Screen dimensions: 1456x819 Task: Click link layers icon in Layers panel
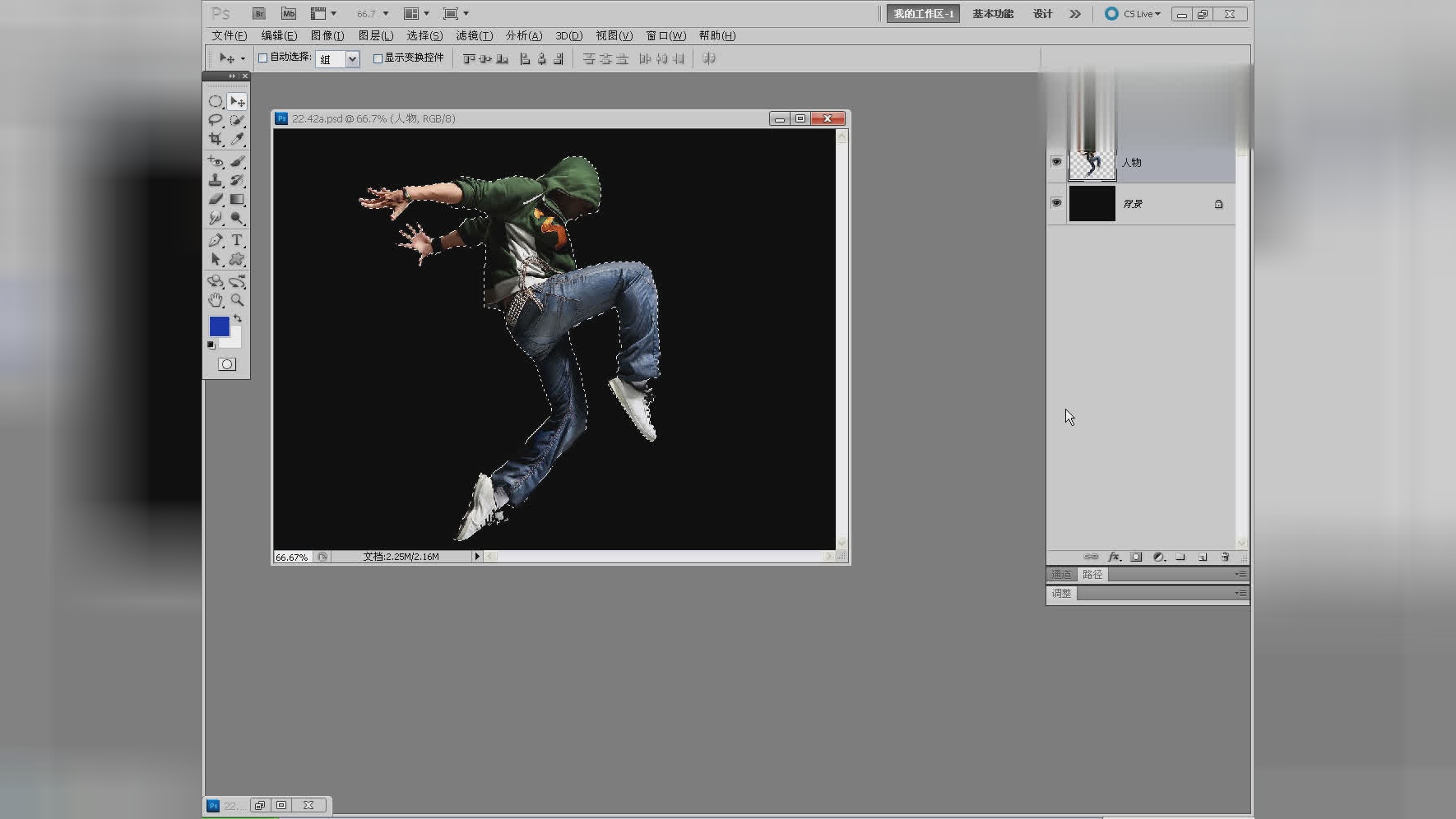1091,557
